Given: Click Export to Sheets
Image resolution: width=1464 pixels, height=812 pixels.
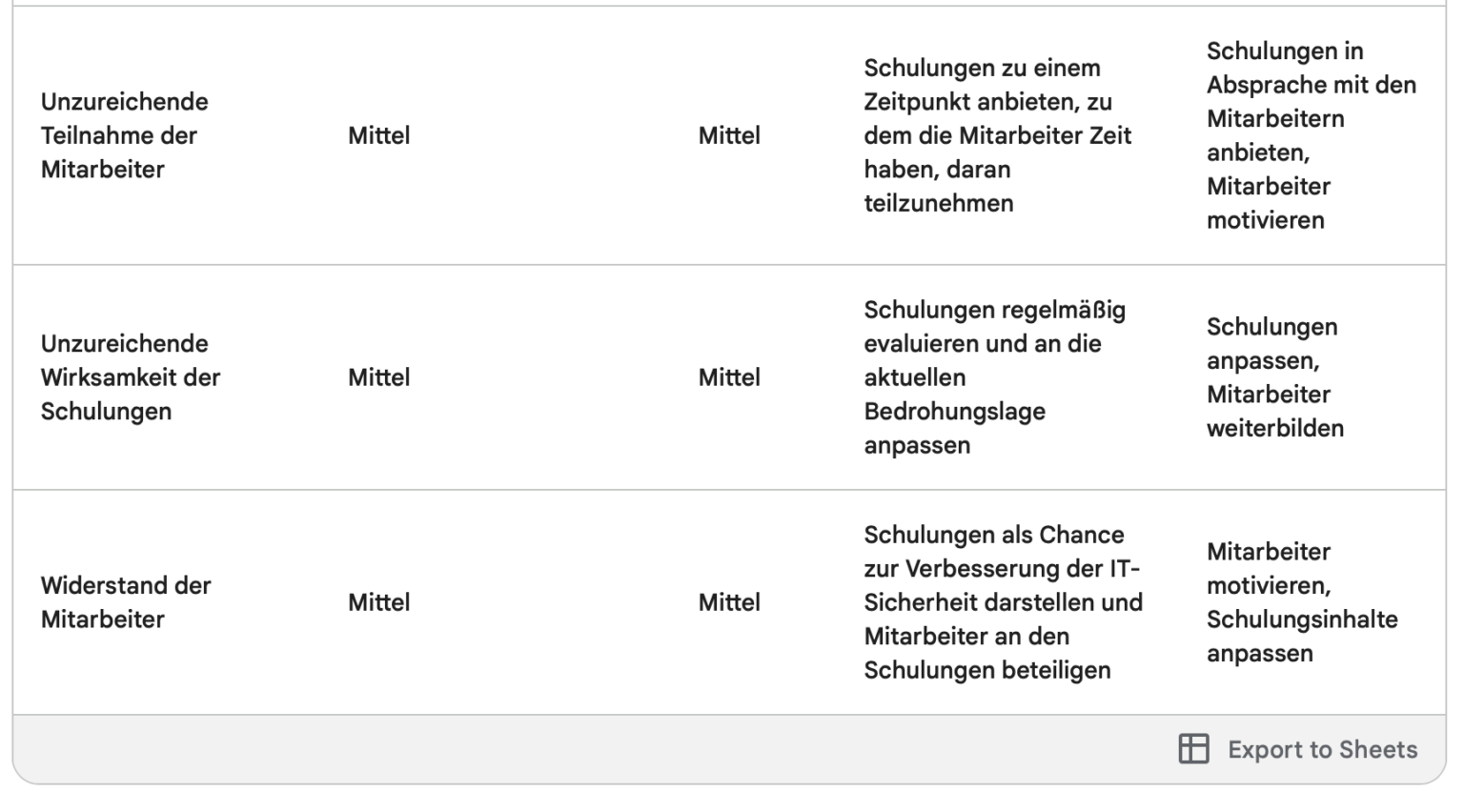Looking at the screenshot, I should coord(1322,749).
